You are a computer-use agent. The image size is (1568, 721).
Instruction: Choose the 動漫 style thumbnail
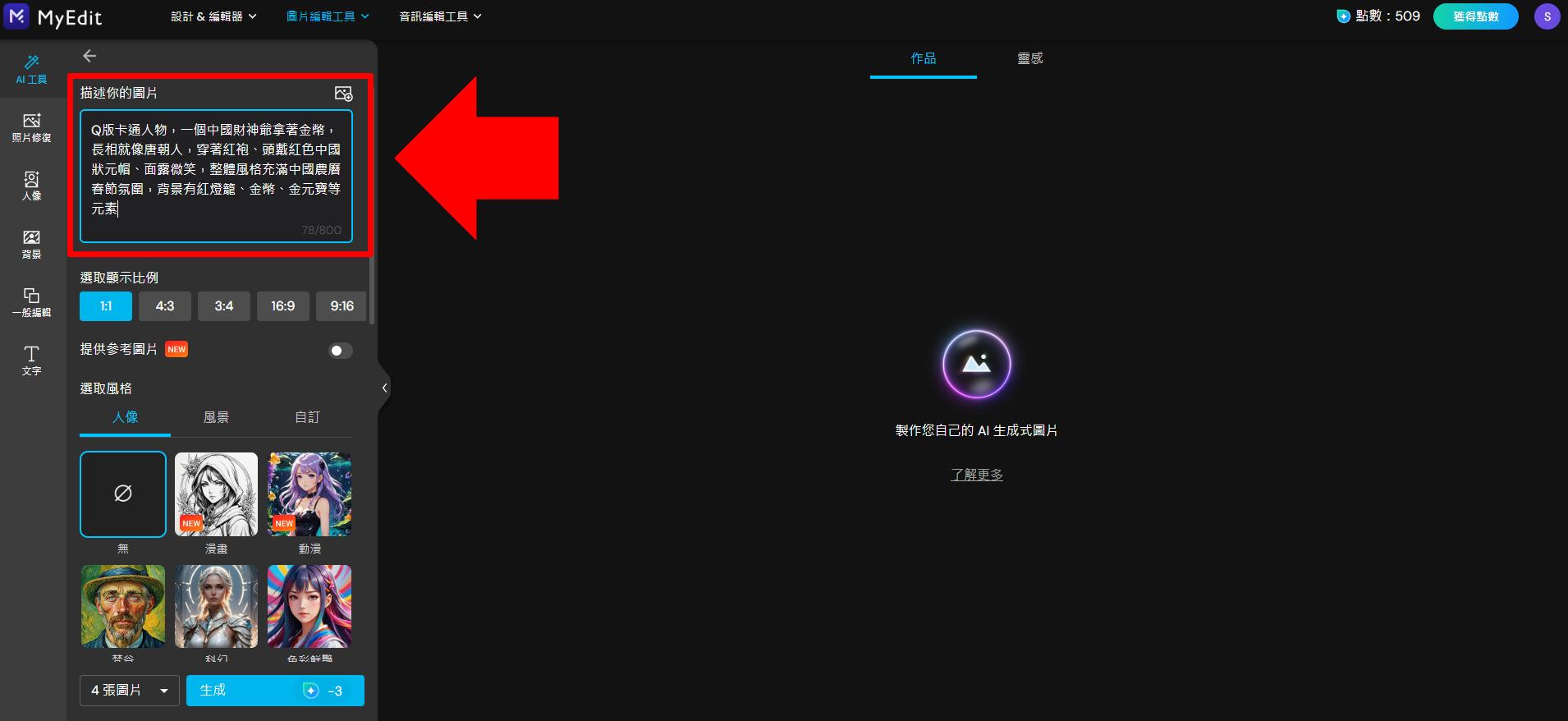click(x=309, y=494)
